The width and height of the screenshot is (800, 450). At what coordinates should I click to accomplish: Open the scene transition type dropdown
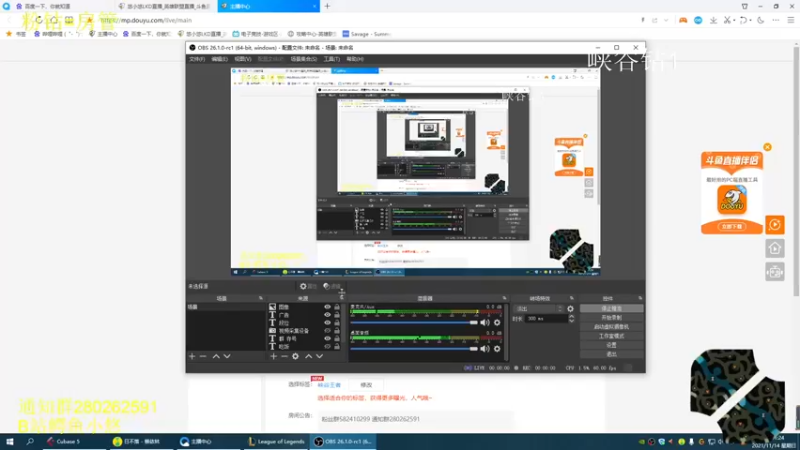(x=539, y=309)
